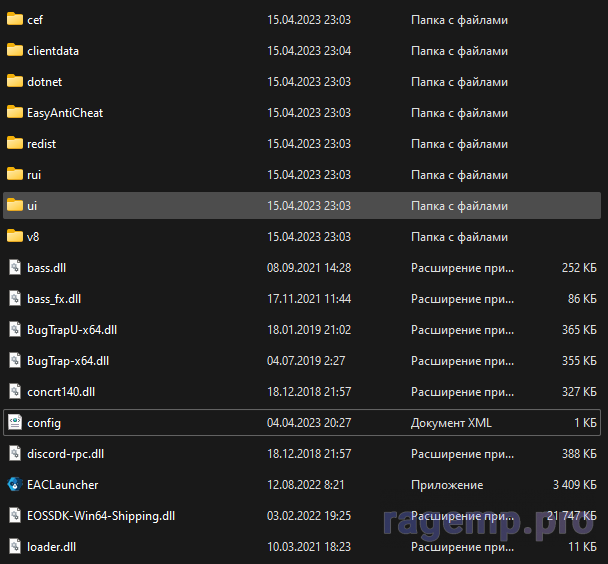Click date 04.07.2019 2:27
Image resolution: width=608 pixels, height=564 pixels.
[x=306, y=361]
